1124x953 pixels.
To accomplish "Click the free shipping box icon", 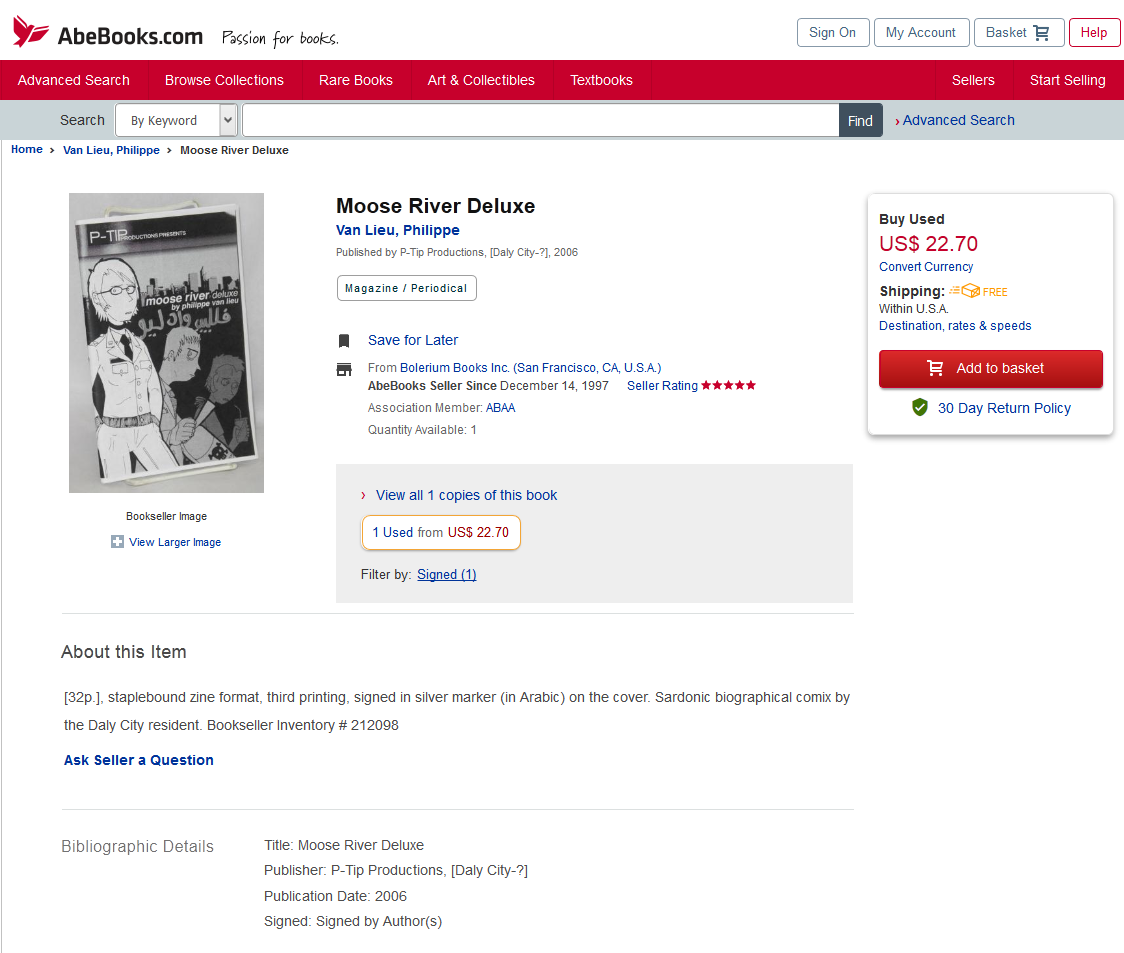I will (x=965, y=291).
